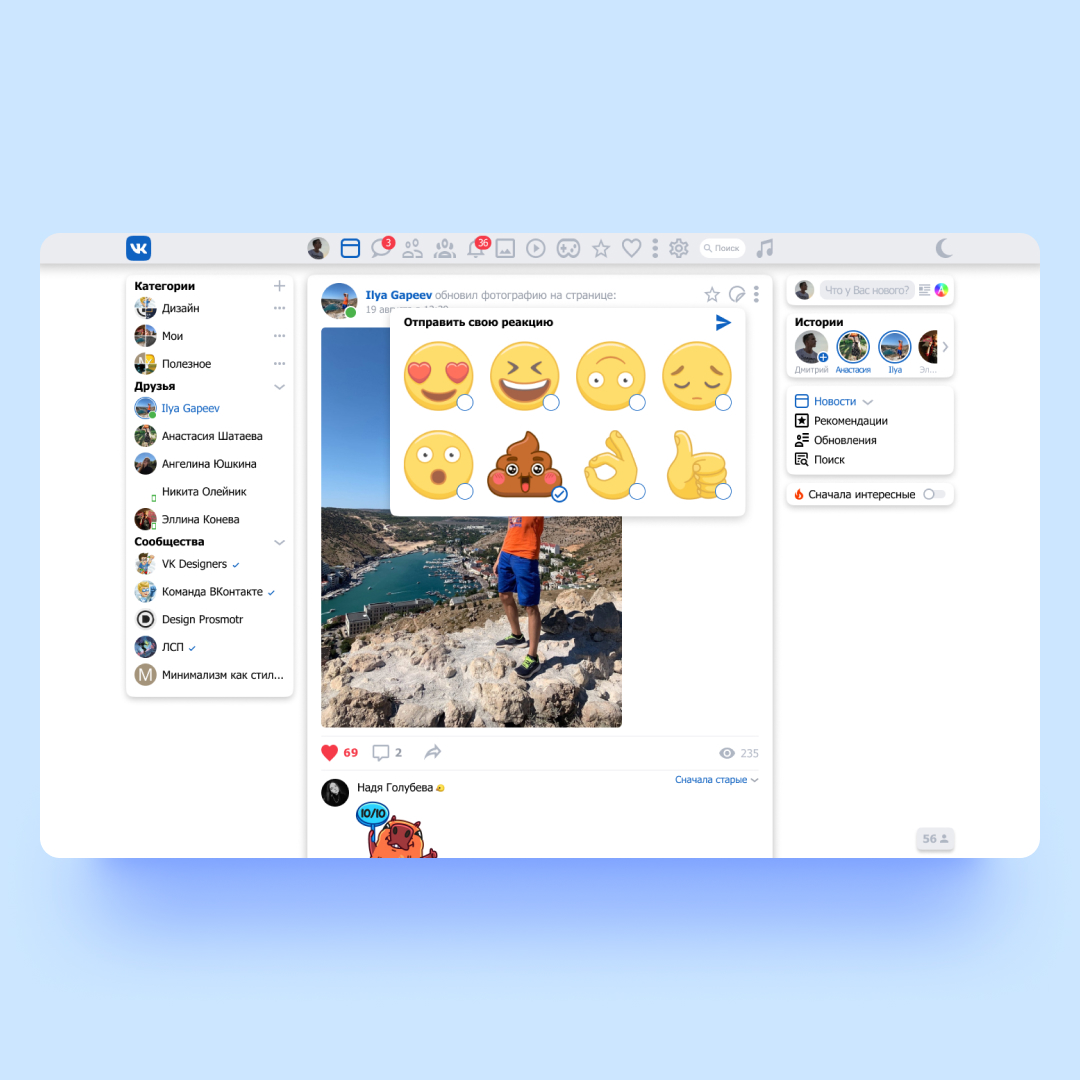Open Обновления menu item
The image size is (1080, 1080).
pos(835,440)
